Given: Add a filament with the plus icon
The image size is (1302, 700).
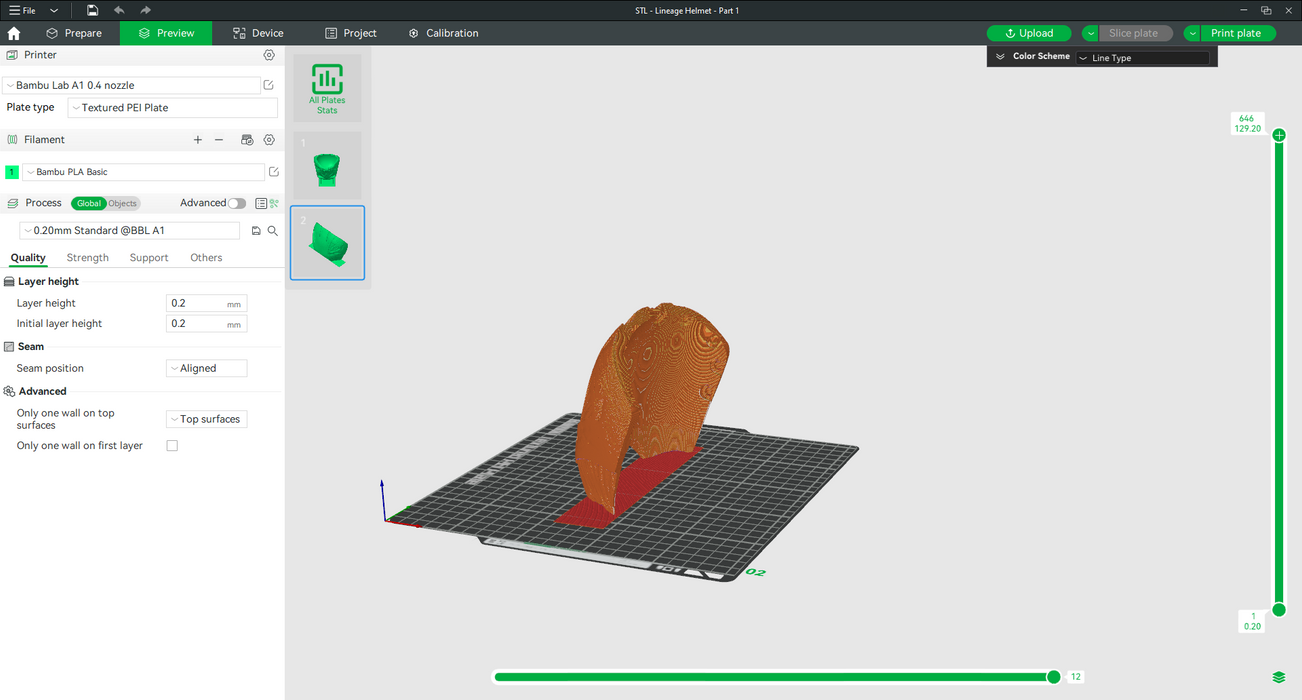Looking at the screenshot, I should coord(198,140).
